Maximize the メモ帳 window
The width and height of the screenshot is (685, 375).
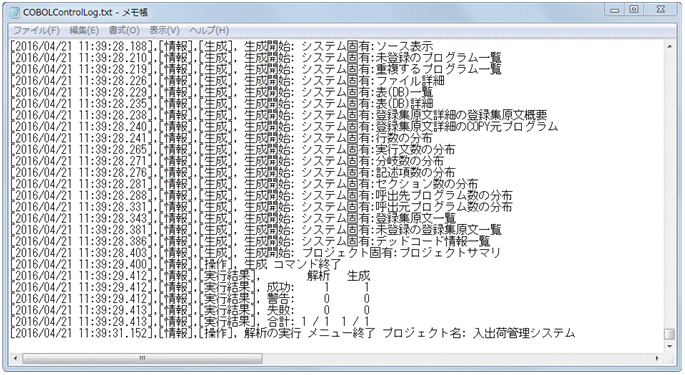tap(633, 10)
